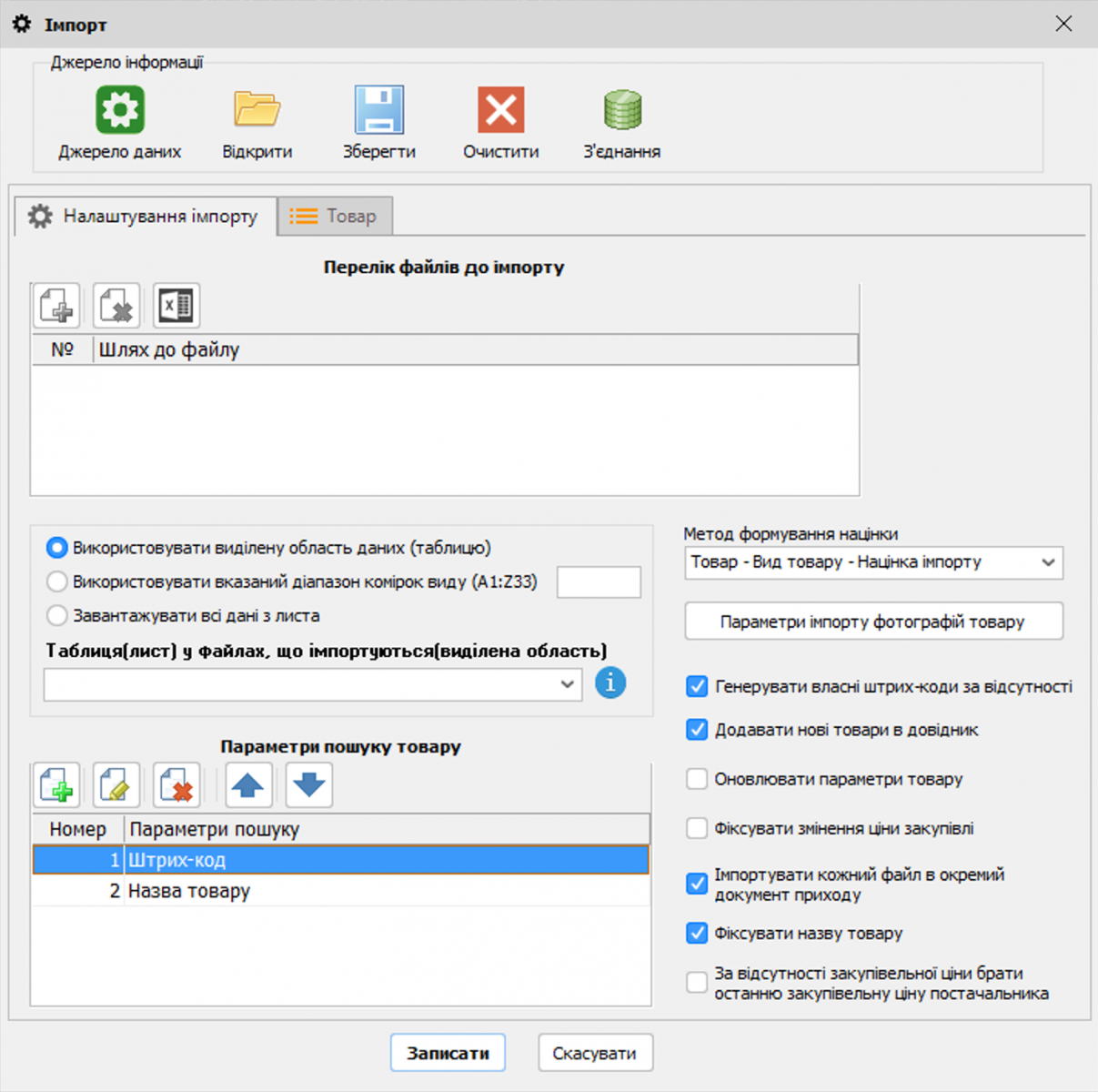Uncheck Додавати нові товари в довідник
The height and width of the screenshot is (1092, 1098).
click(x=696, y=729)
